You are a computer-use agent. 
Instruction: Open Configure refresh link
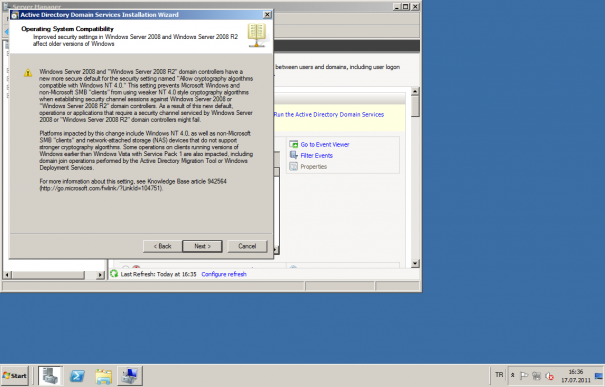click(x=224, y=274)
